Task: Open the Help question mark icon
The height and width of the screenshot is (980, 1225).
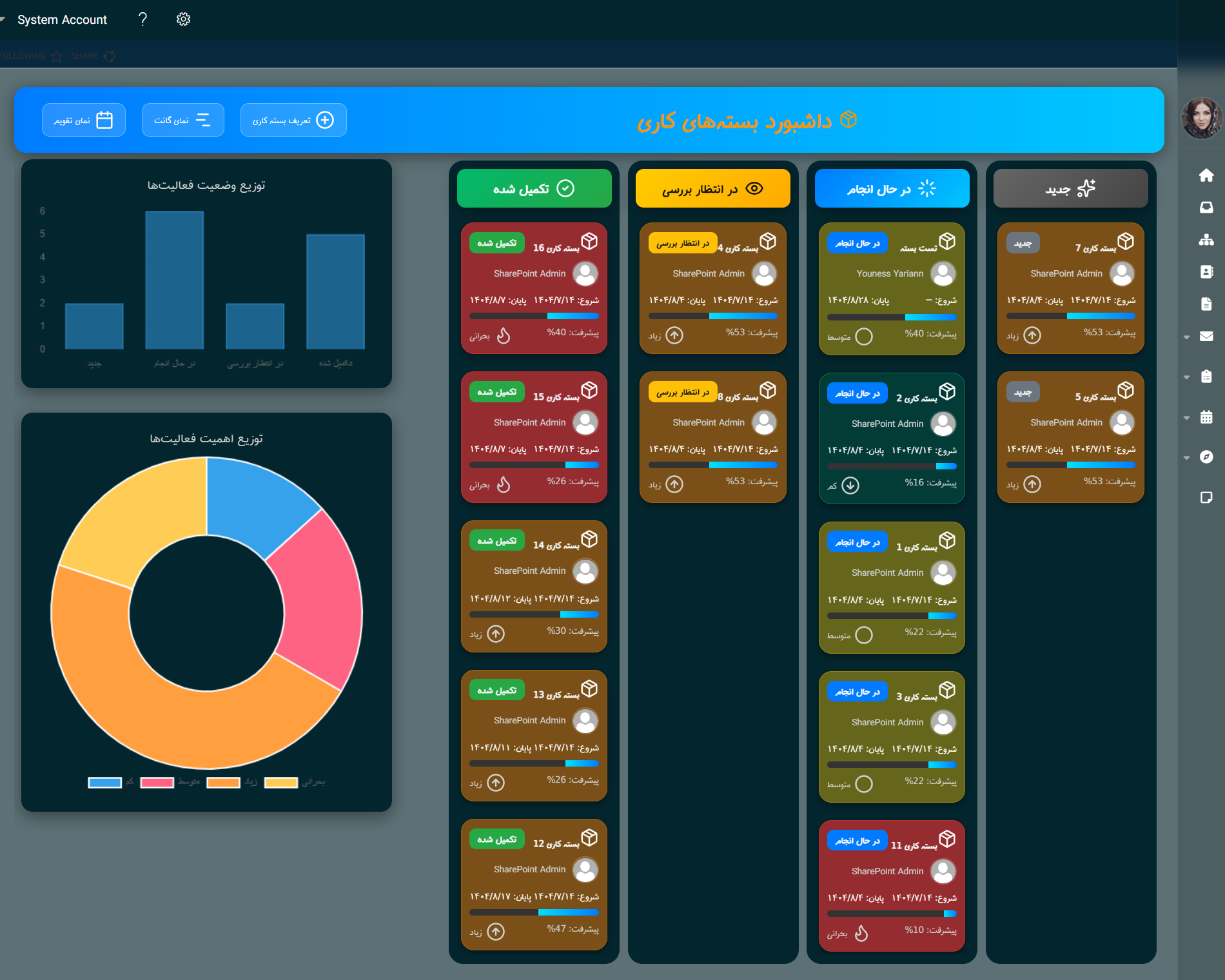Action: 142,19
